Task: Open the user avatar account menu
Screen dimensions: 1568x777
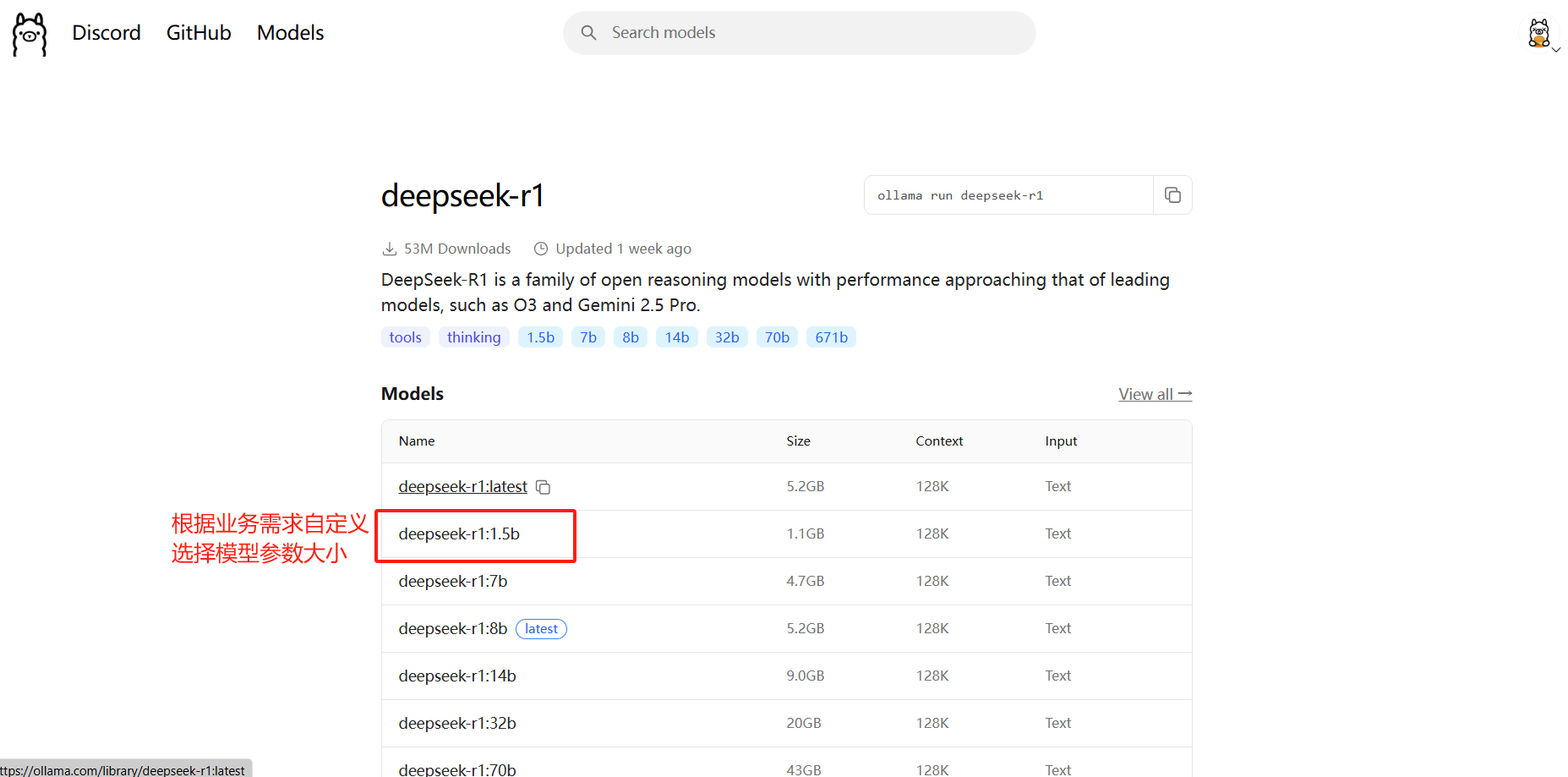Action: pyautogui.click(x=1541, y=35)
